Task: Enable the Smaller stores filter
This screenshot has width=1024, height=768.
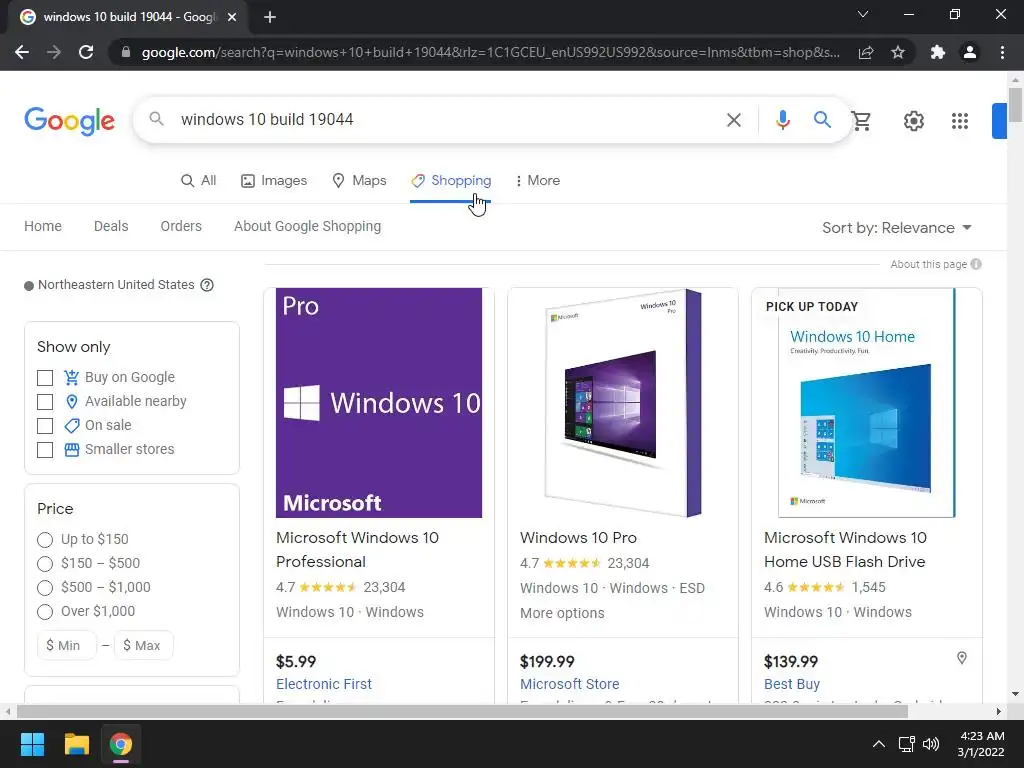Action: [x=45, y=450]
